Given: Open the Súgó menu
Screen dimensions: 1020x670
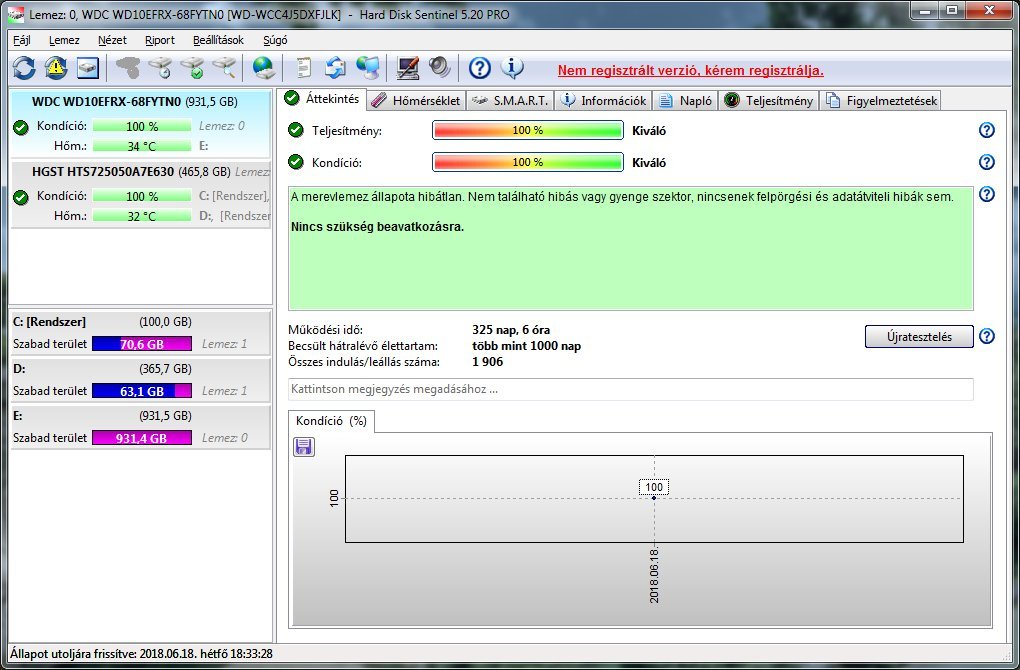Looking at the screenshot, I should [x=275, y=40].
